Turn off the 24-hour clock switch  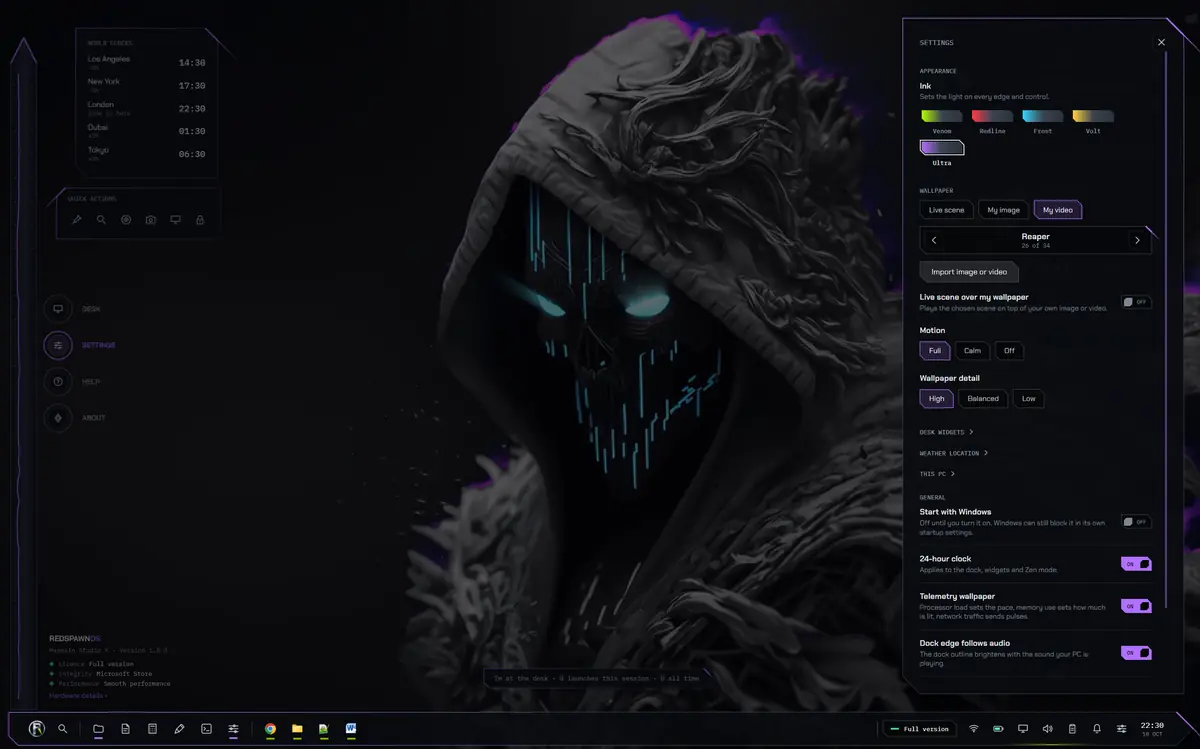click(x=1136, y=564)
